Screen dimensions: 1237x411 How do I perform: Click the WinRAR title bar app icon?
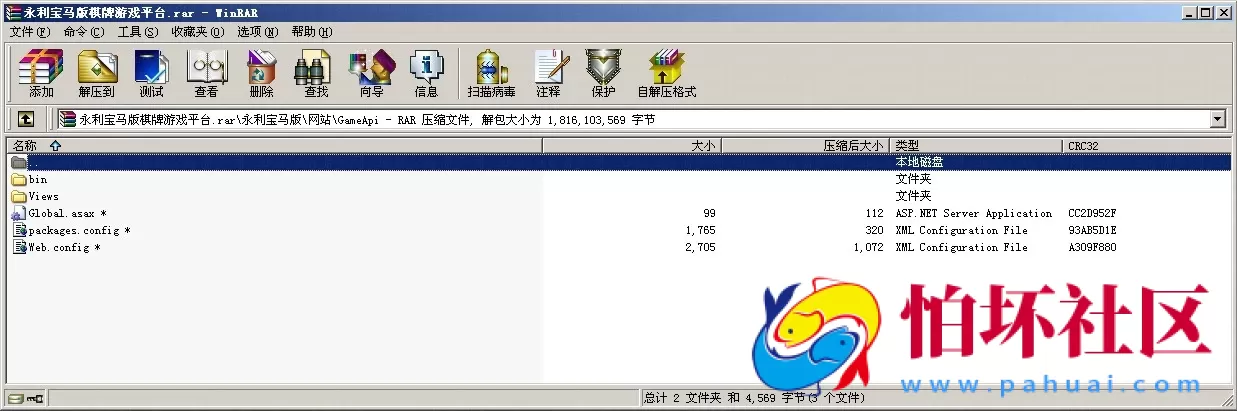[11, 12]
